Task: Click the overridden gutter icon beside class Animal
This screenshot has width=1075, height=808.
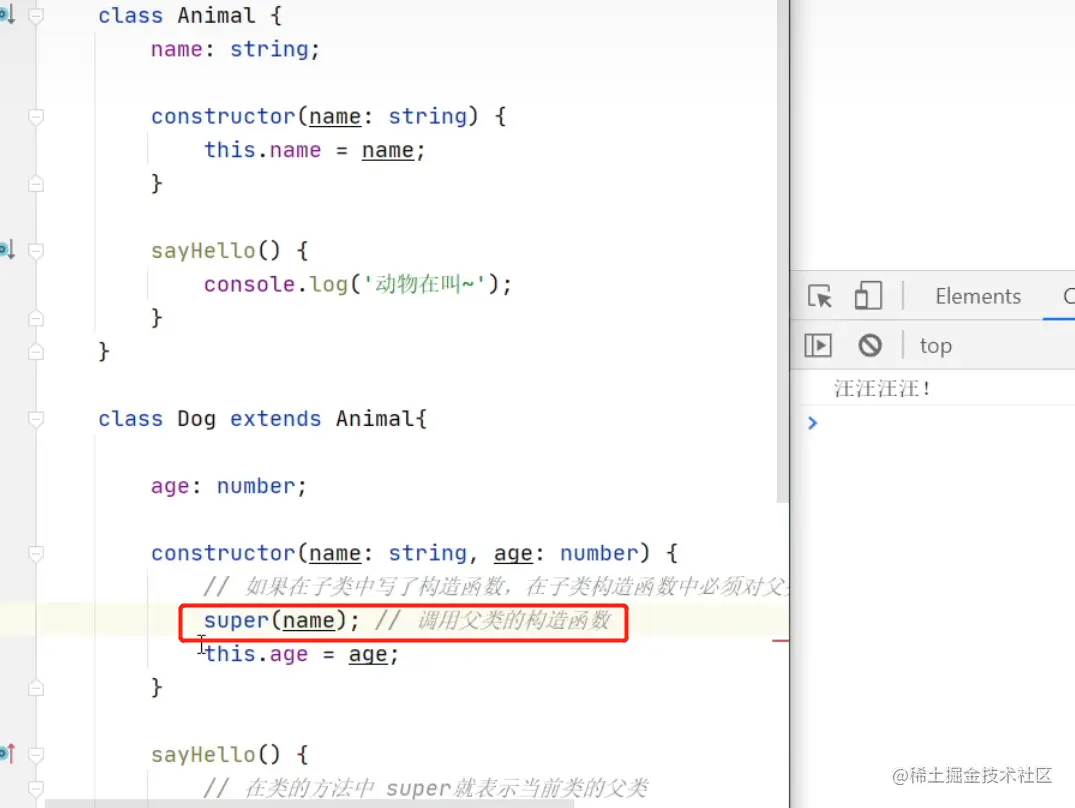Action: pyautogui.click(x=8, y=14)
